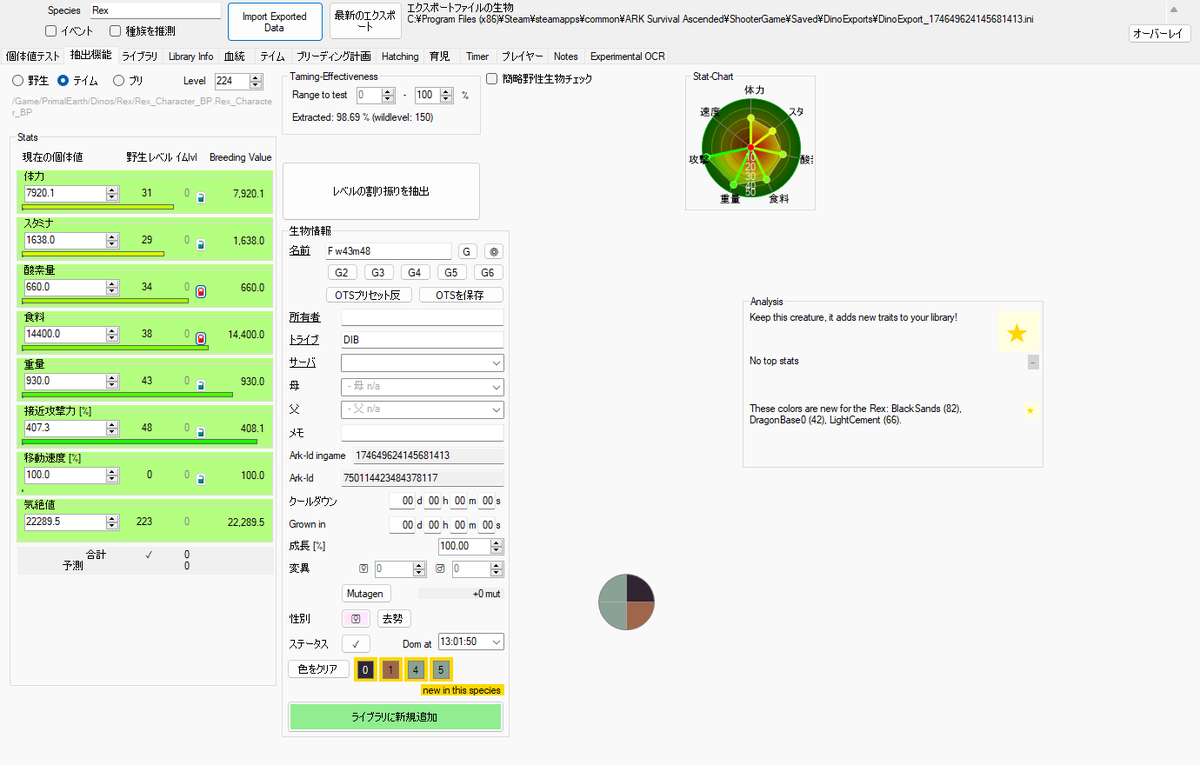Toggle the lock icon for 接近攻撃力 stat
The image size is (1200, 765).
(200, 432)
